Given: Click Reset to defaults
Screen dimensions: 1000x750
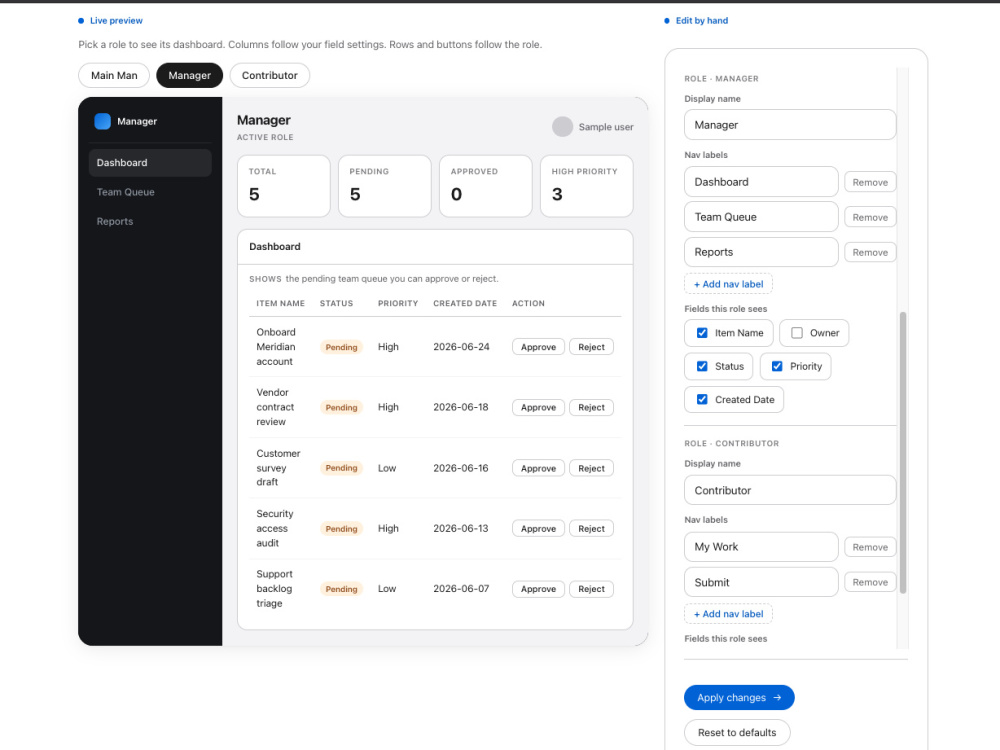Looking at the screenshot, I should coord(737,733).
